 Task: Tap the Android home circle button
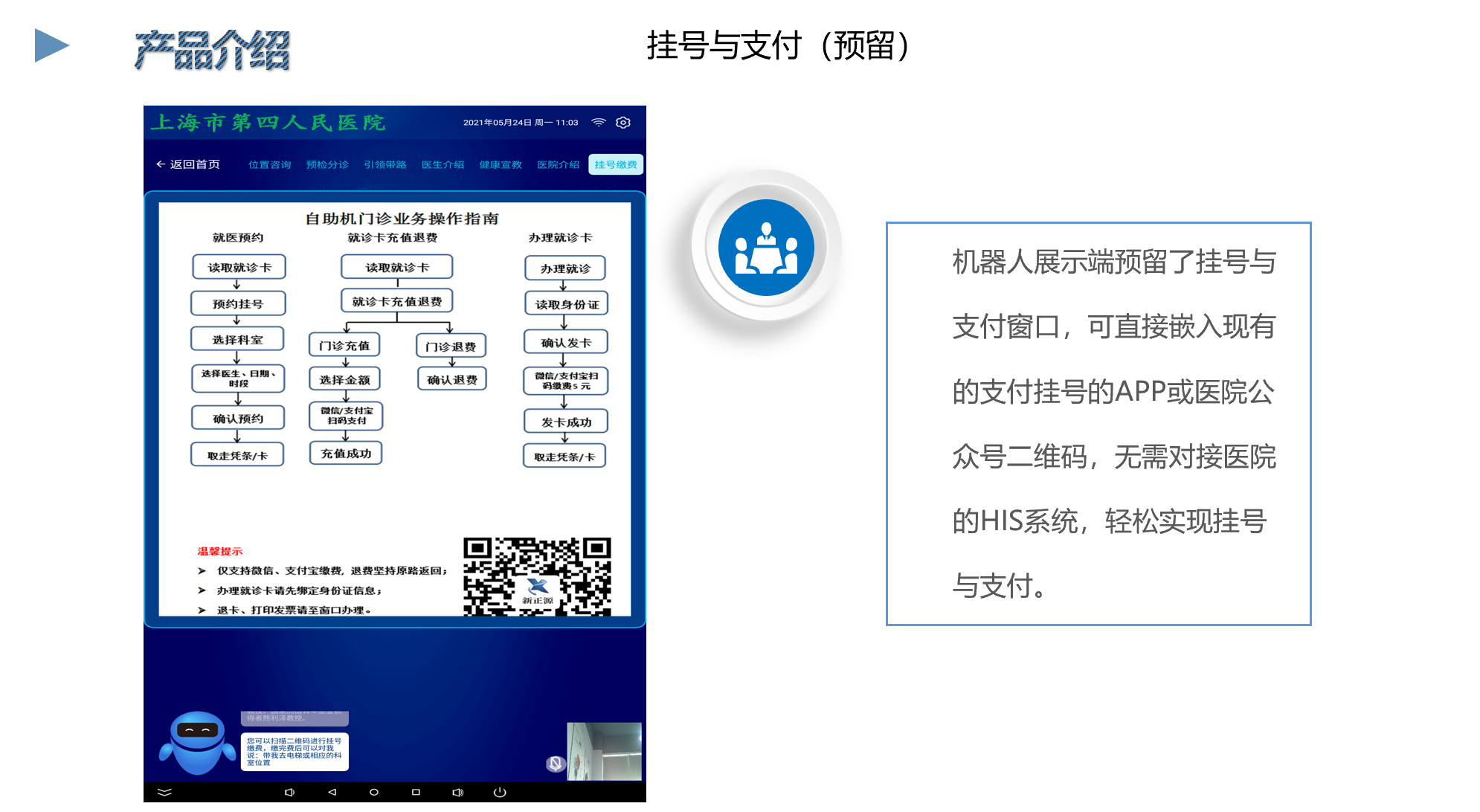coord(374,792)
